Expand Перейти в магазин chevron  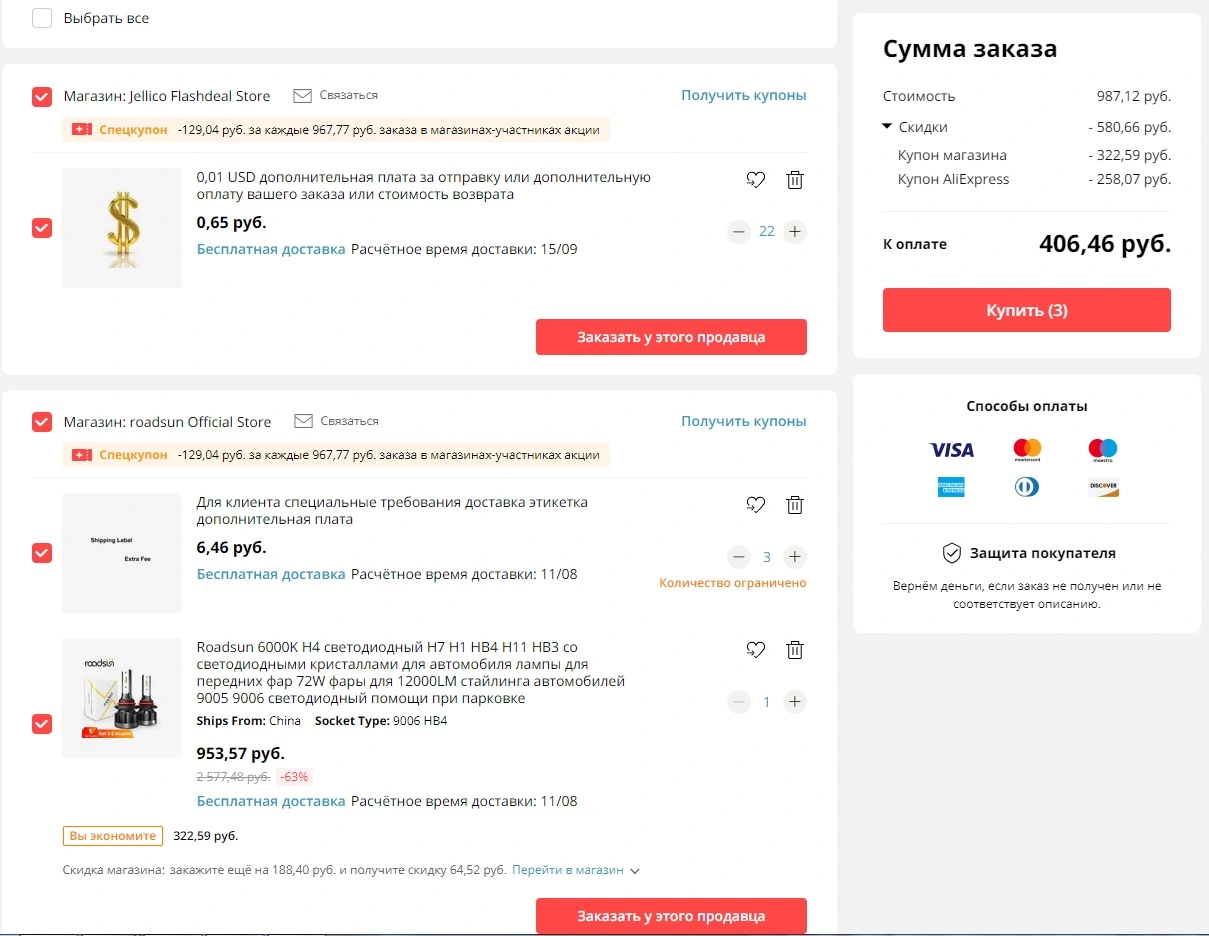point(634,871)
